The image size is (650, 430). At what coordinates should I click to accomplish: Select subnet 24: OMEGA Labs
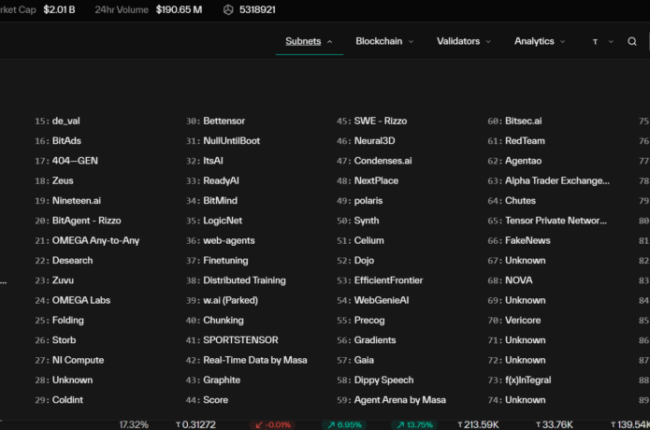[x=73, y=300]
